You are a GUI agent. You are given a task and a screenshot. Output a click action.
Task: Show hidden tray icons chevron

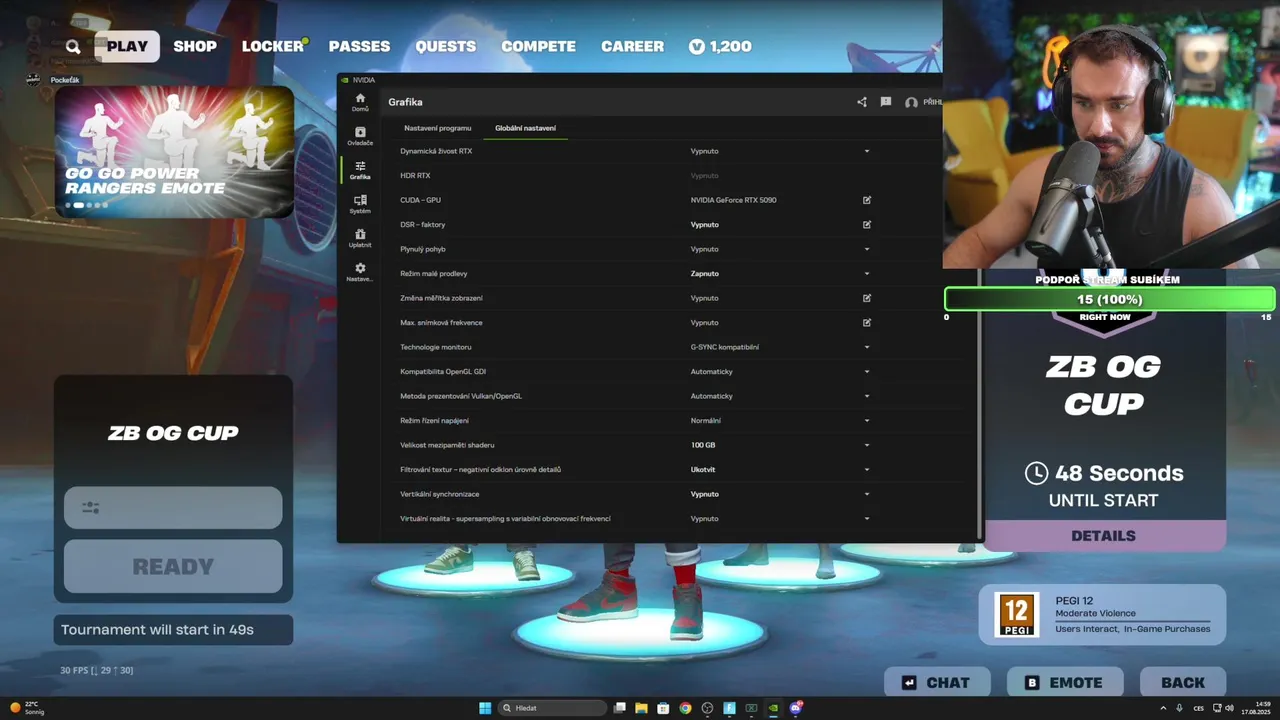[x=1162, y=708]
